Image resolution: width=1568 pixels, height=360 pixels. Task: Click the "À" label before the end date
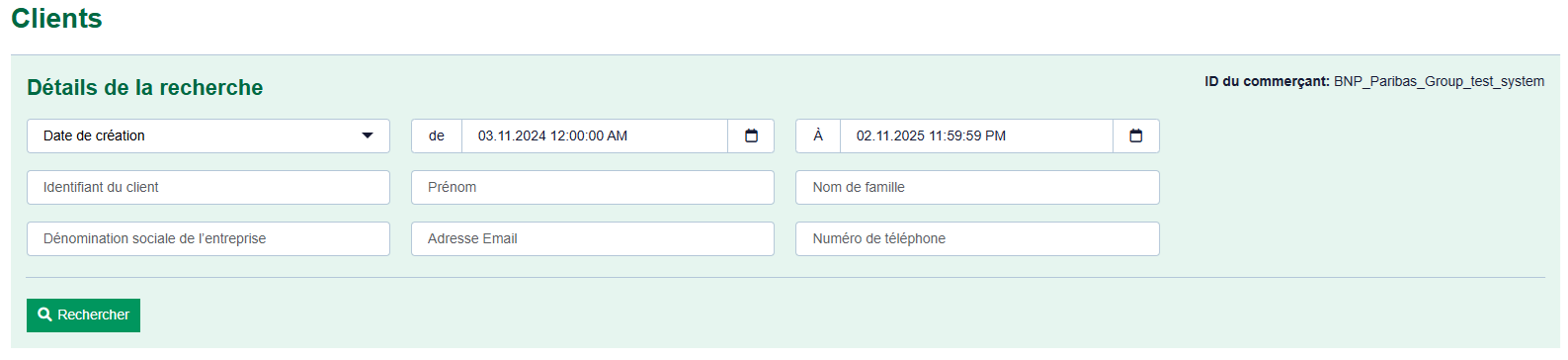818,135
